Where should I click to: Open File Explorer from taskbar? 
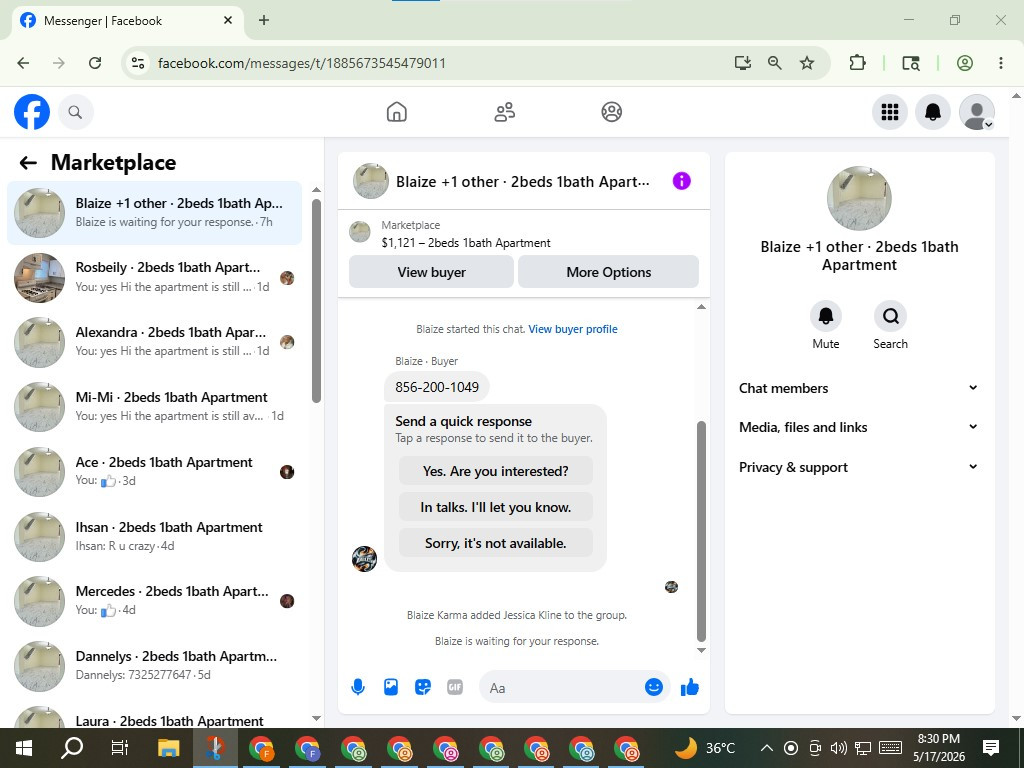168,748
